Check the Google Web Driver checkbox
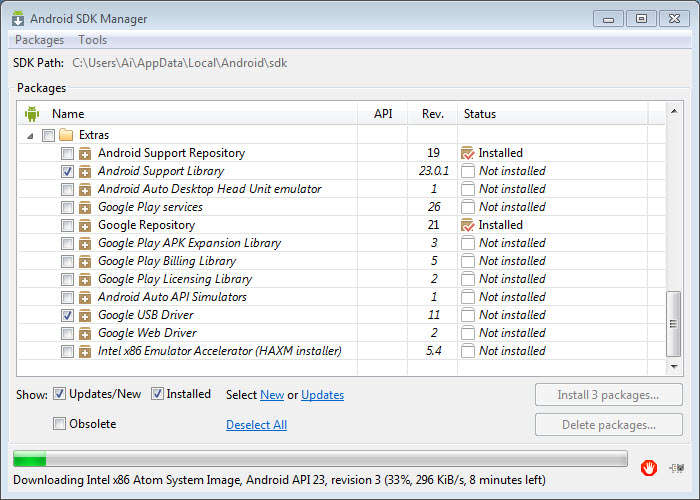Viewport: 700px width, 500px height. [x=67, y=333]
